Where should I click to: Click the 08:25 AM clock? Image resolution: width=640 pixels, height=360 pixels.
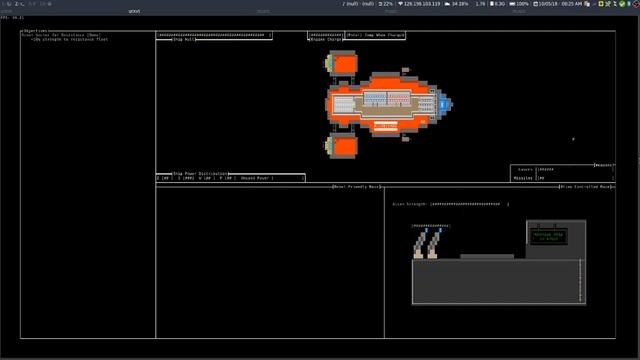[573, 4]
